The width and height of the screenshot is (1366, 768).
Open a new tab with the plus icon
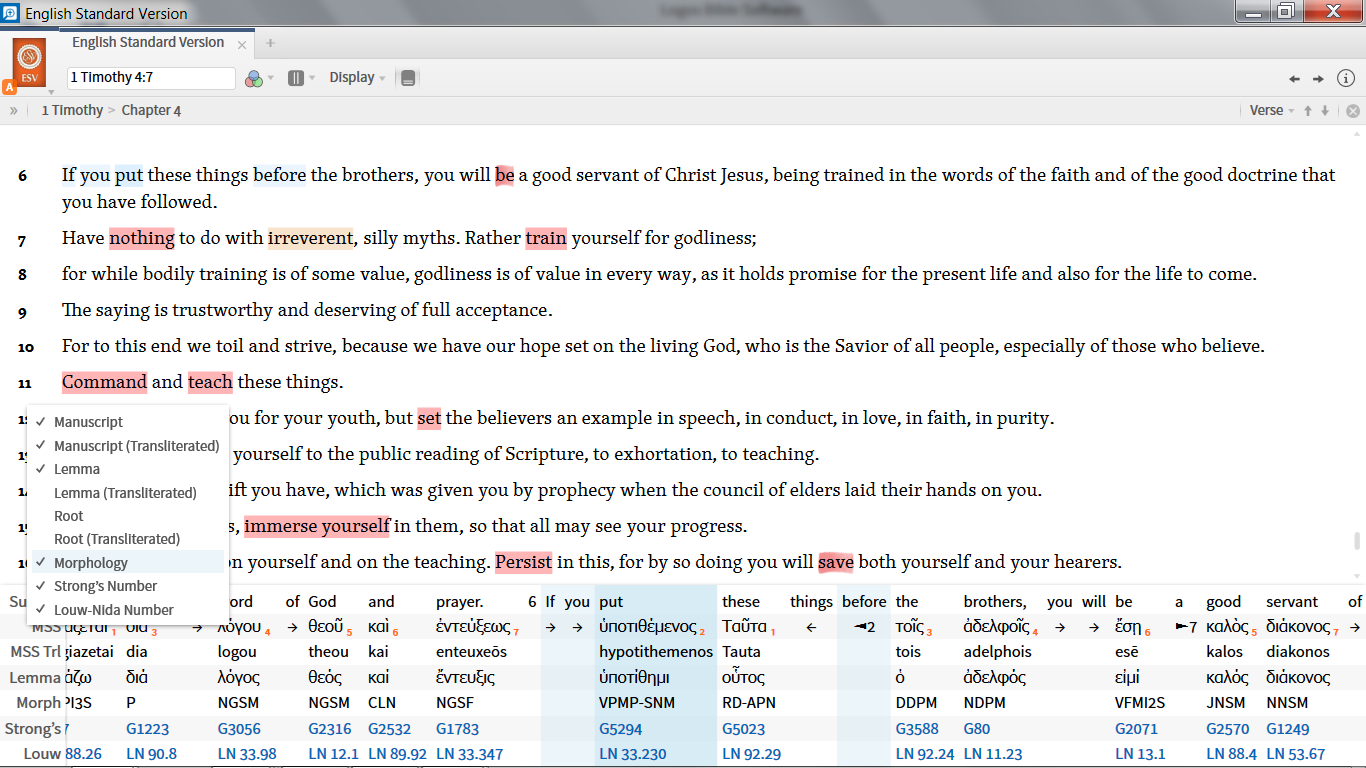270,43
